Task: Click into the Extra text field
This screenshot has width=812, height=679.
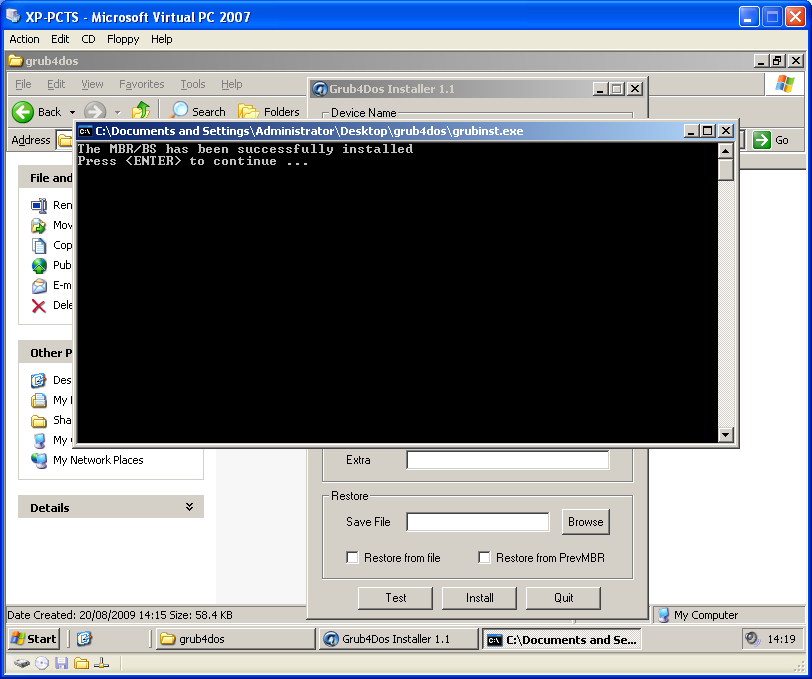Action: (508, 460)
